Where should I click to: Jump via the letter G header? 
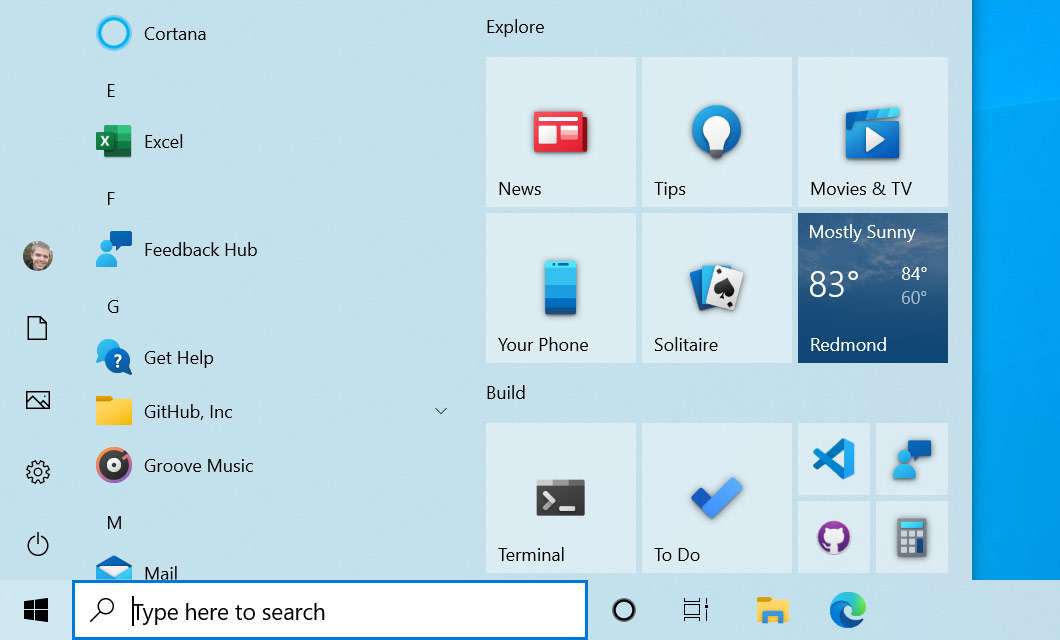[113, 307]
